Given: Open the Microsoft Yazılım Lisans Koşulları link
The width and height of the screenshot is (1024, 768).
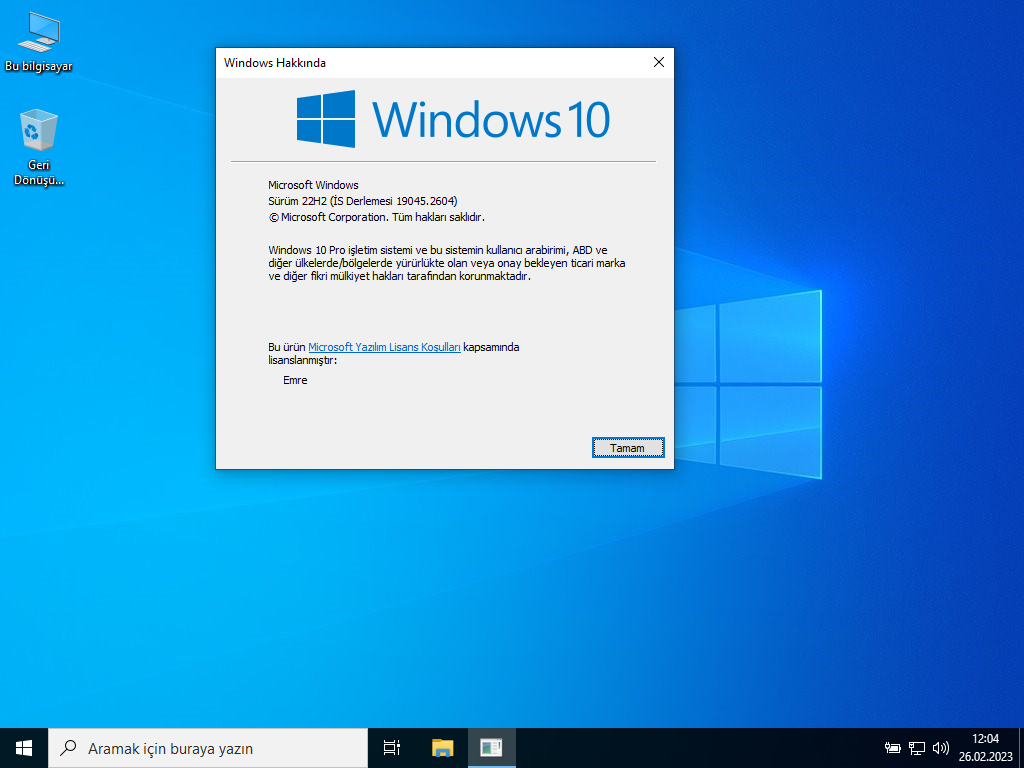Looking at the screenshot, I should (x=385, y=347).
